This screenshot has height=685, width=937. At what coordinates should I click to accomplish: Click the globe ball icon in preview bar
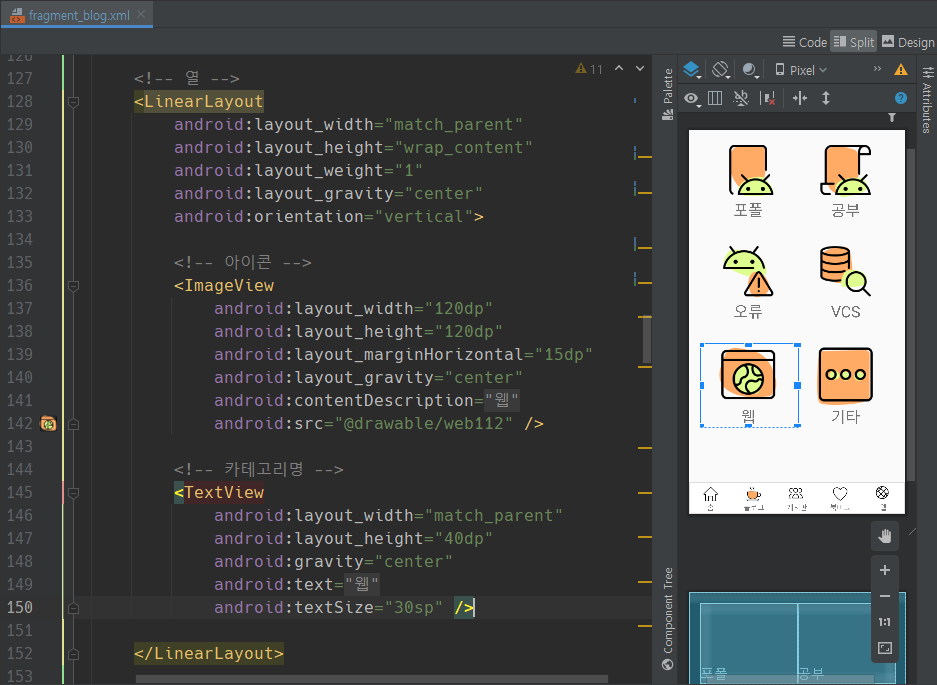tap(882, 493)
